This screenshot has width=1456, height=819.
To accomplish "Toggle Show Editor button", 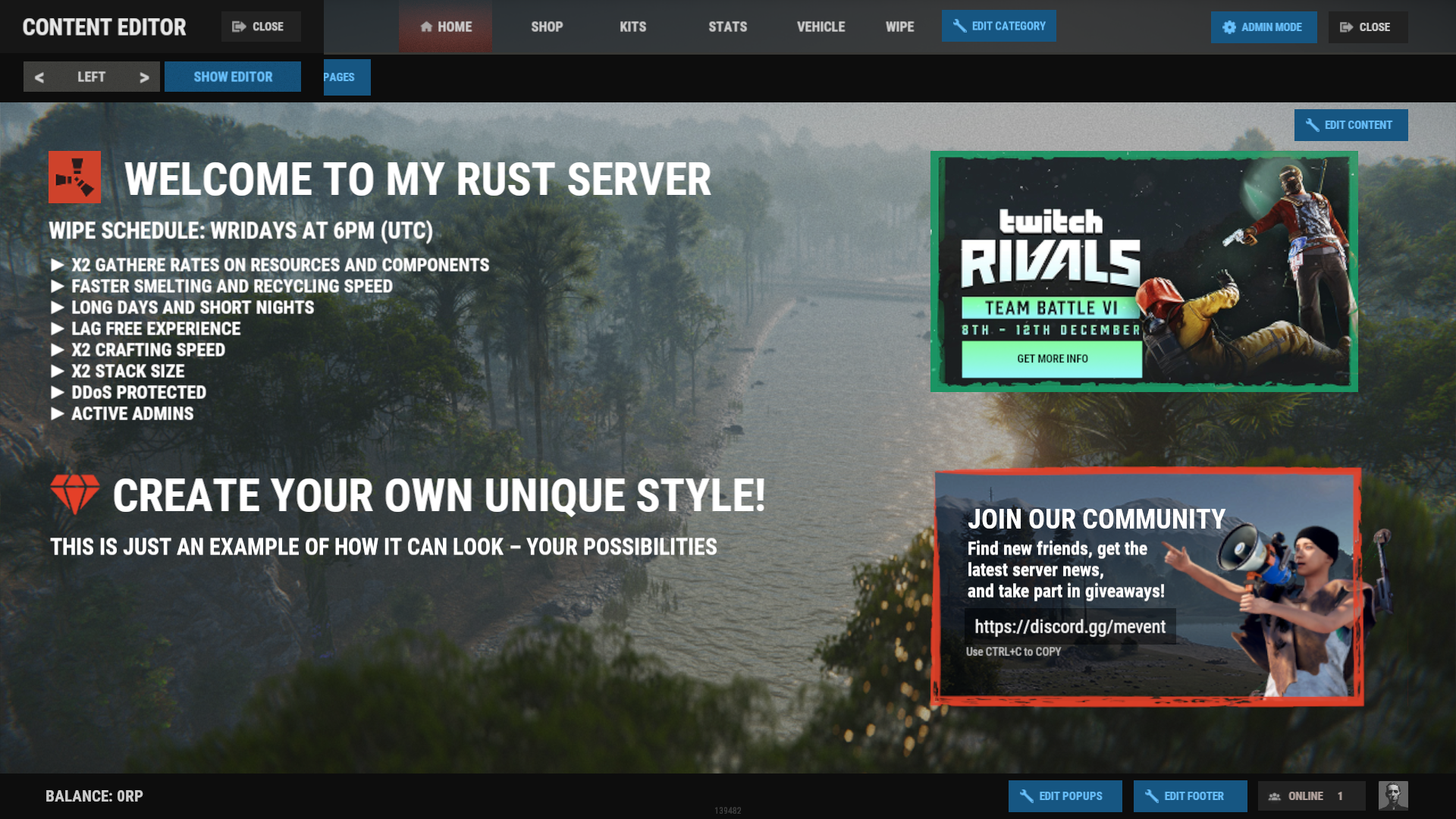I will tap(232, 77).
